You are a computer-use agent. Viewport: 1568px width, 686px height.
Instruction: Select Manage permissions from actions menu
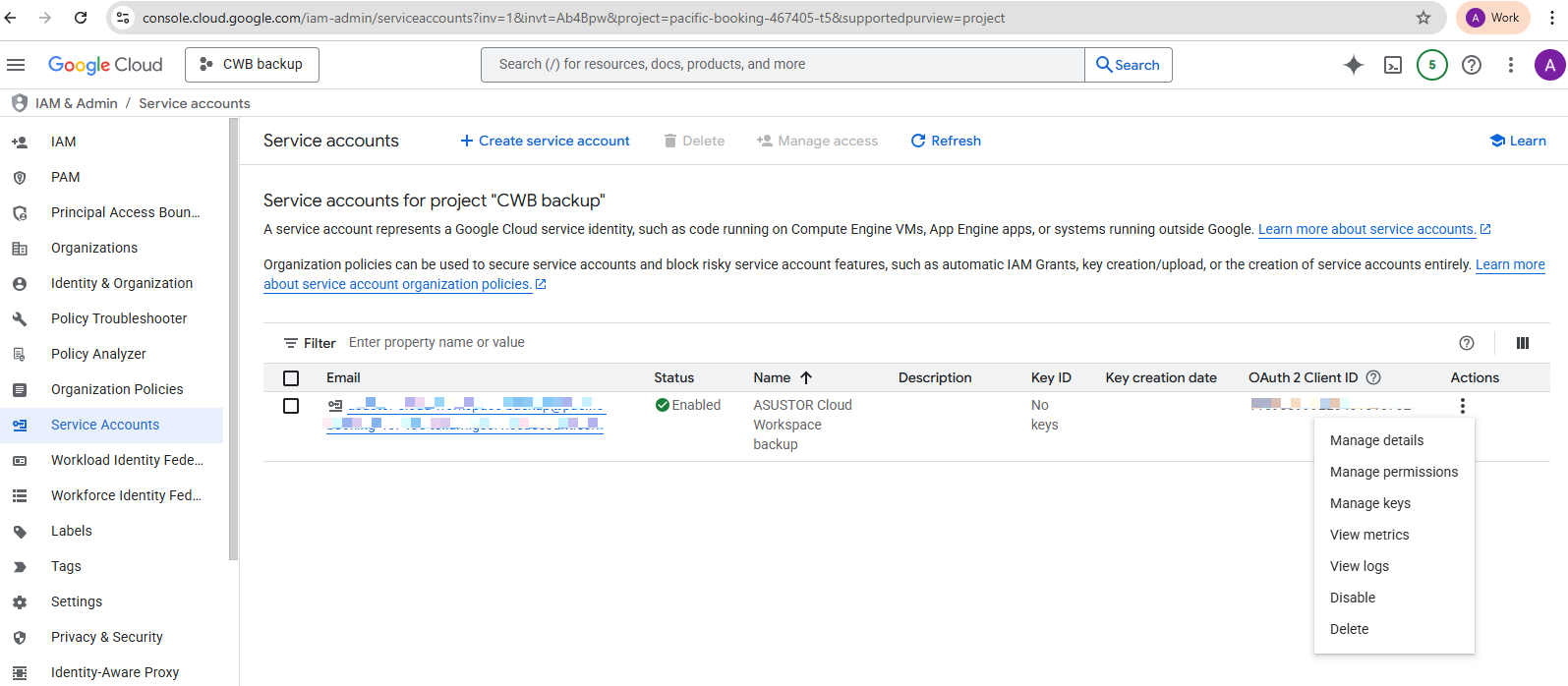pos(1394,472)
